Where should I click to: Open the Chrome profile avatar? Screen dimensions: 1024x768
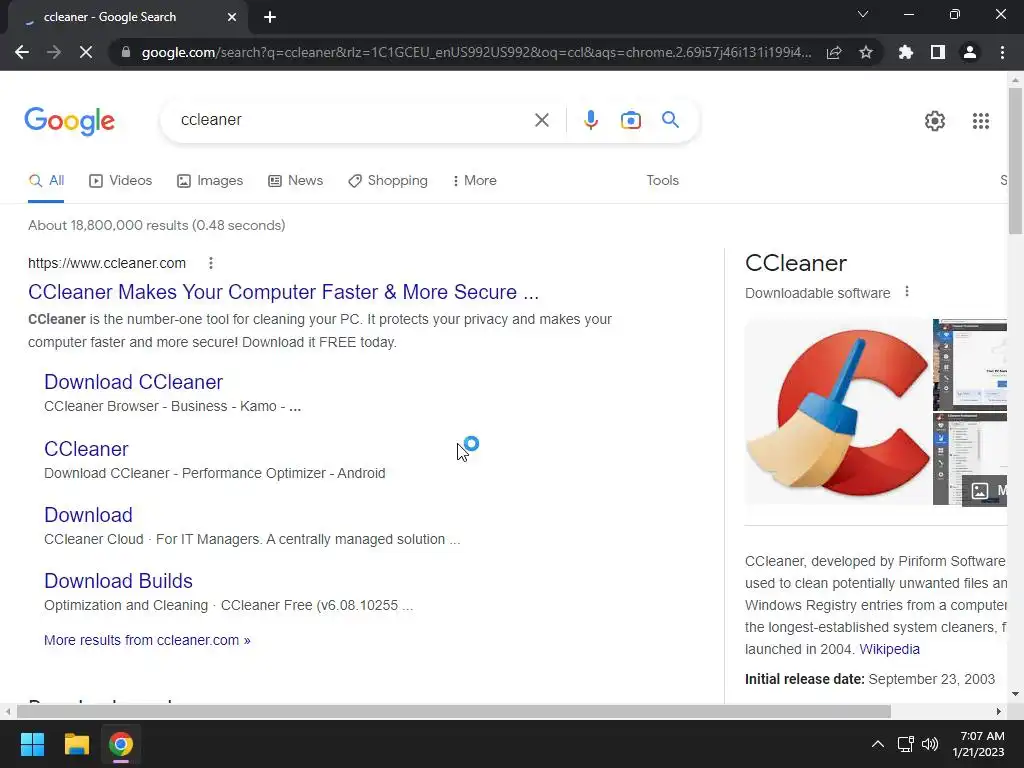[970, 52]
